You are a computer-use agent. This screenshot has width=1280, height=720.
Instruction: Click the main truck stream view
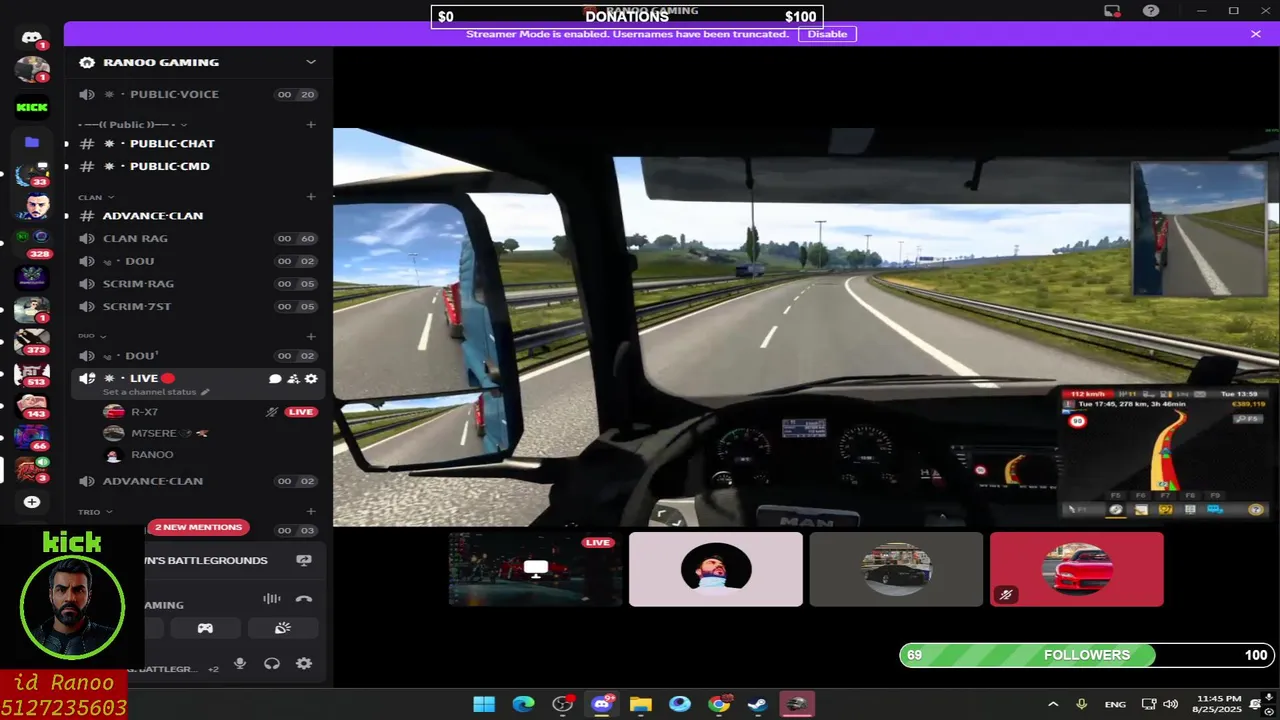click(806, 327)
